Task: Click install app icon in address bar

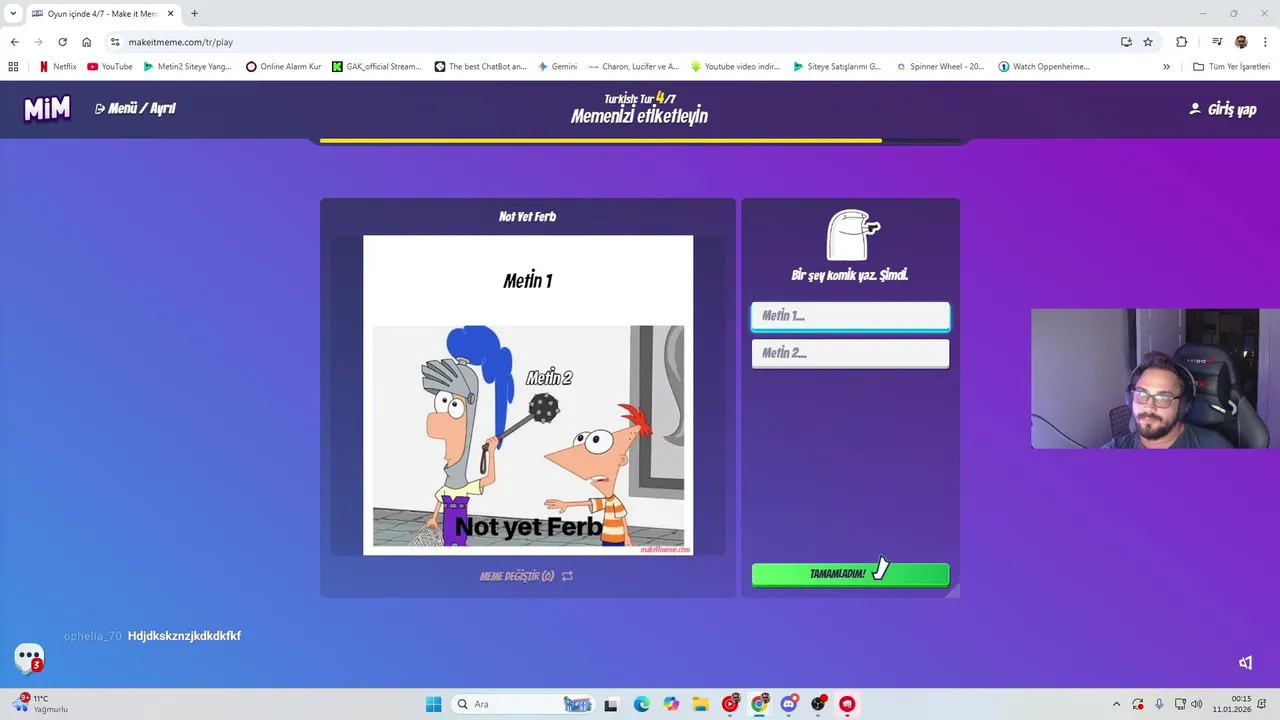Action: (x=1126, y=42)
